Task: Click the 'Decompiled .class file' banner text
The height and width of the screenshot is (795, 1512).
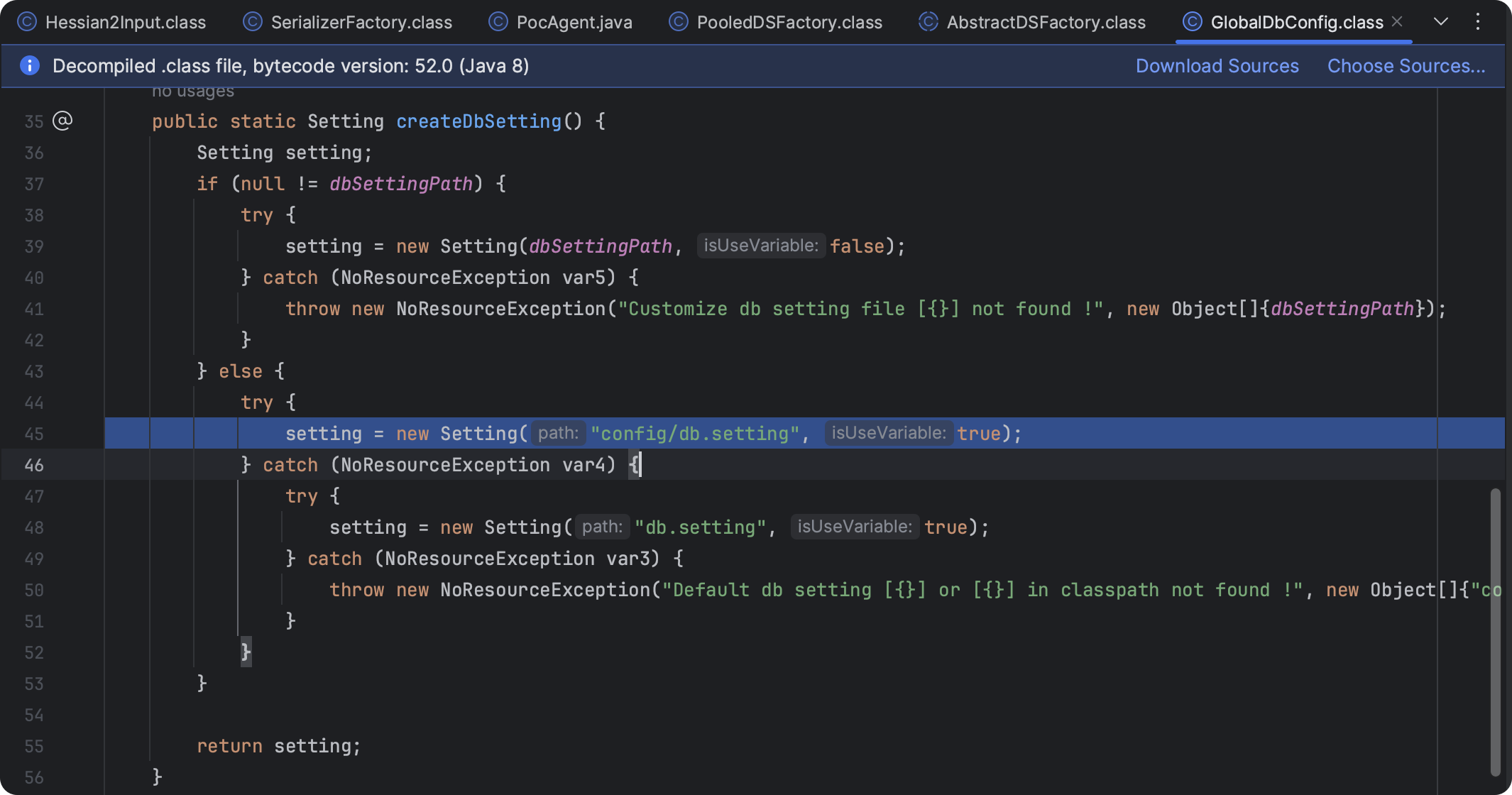Action: point(290,66)
